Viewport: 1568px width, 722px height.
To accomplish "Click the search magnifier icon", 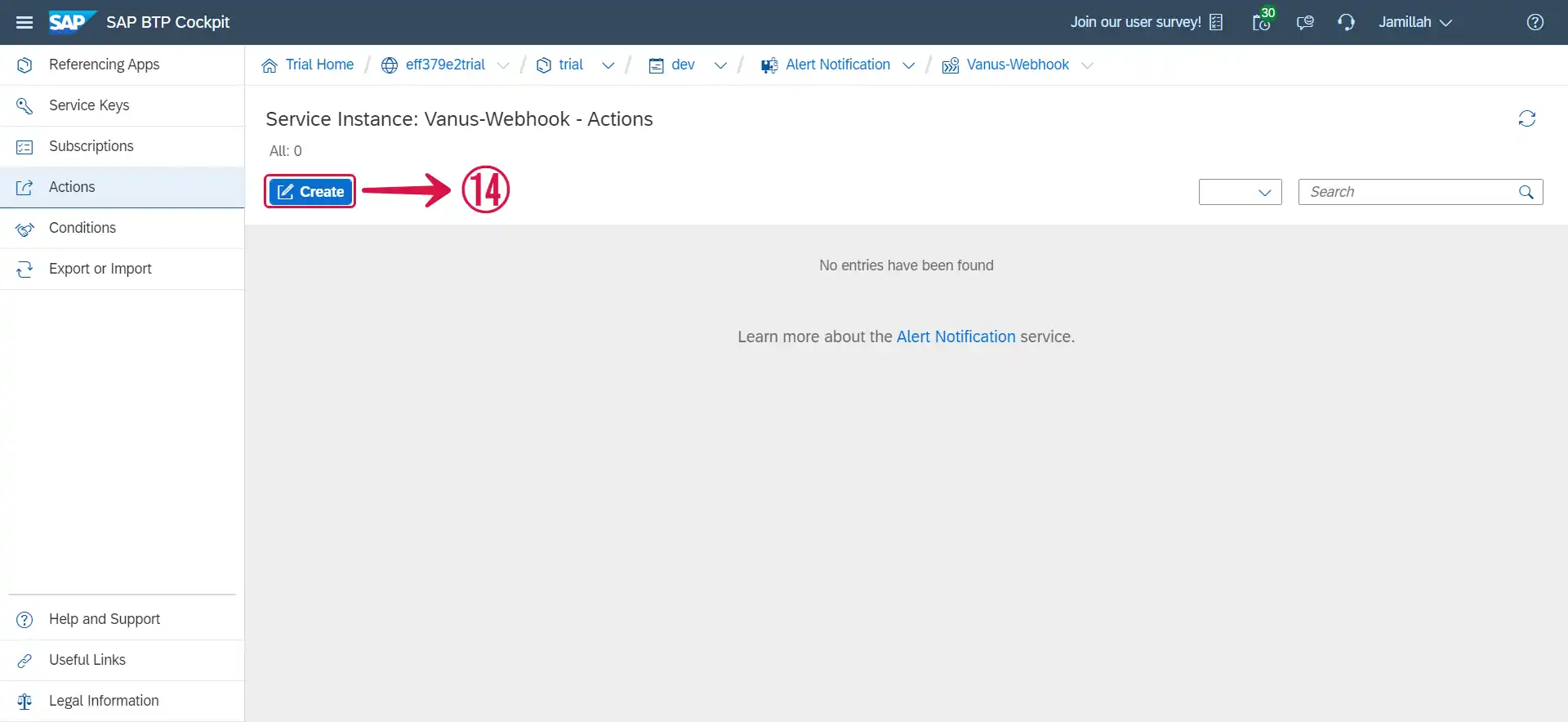I will pos(1526,192).
